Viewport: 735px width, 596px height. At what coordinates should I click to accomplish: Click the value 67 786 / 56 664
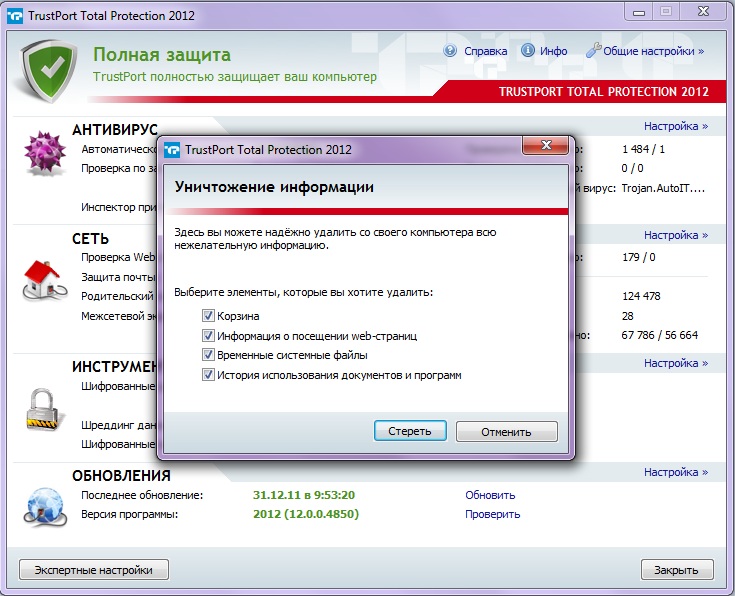[660, 335]
